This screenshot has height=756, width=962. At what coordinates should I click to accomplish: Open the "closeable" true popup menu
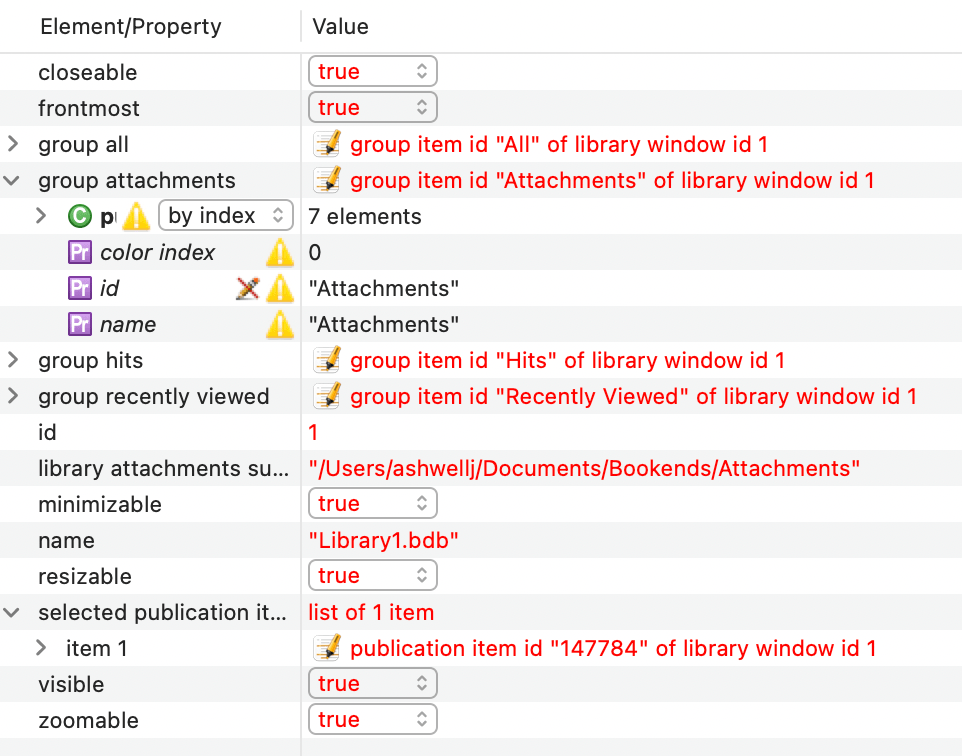373,70
